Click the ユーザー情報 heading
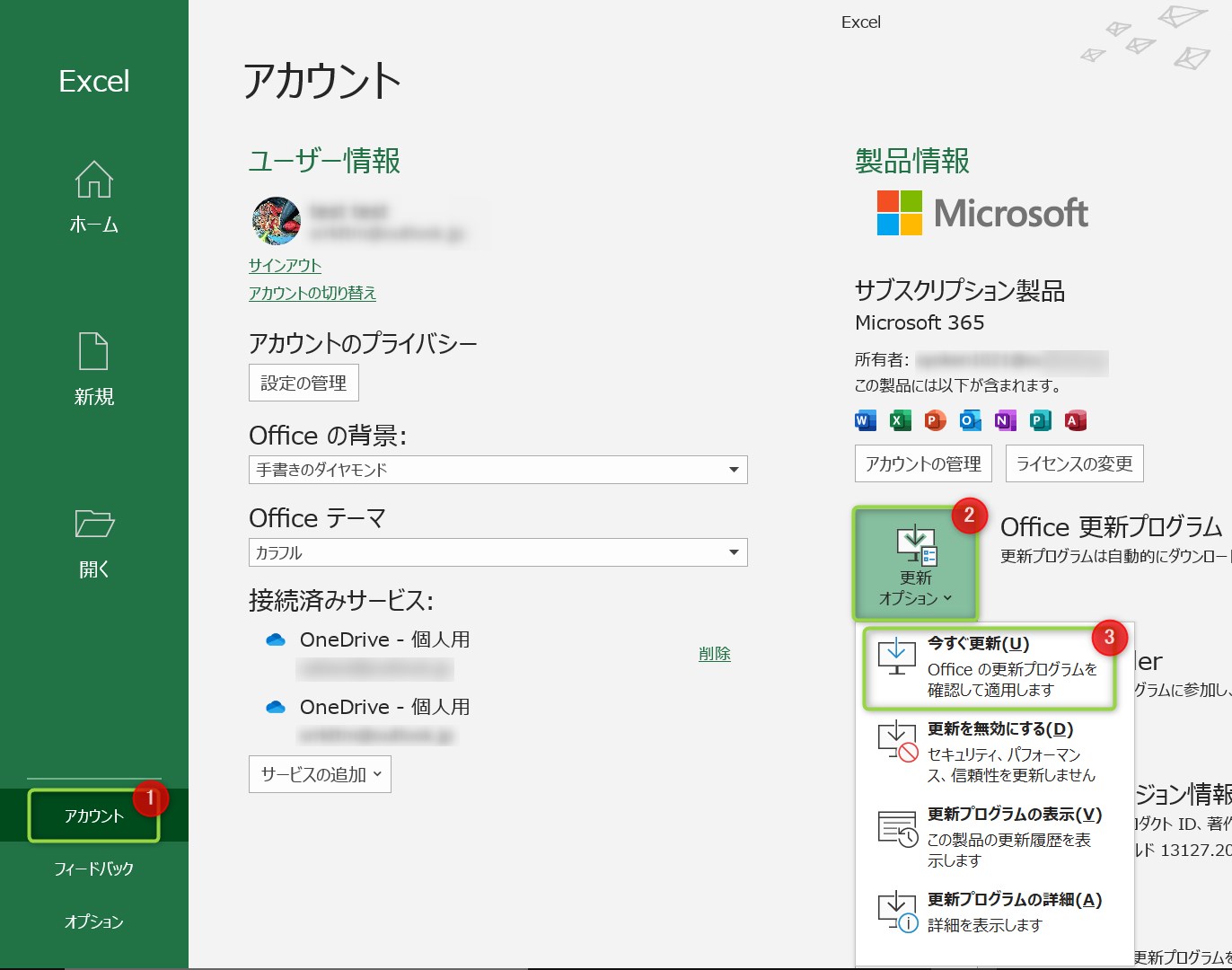Image resolution: width=1232 pixels, height=970 pixels. tap(324, 161)
